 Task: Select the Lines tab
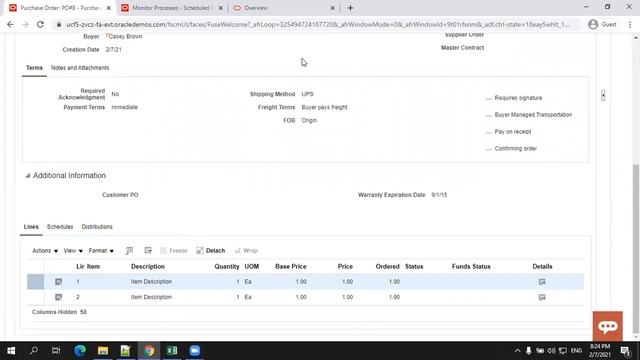(x=31, y=227)
